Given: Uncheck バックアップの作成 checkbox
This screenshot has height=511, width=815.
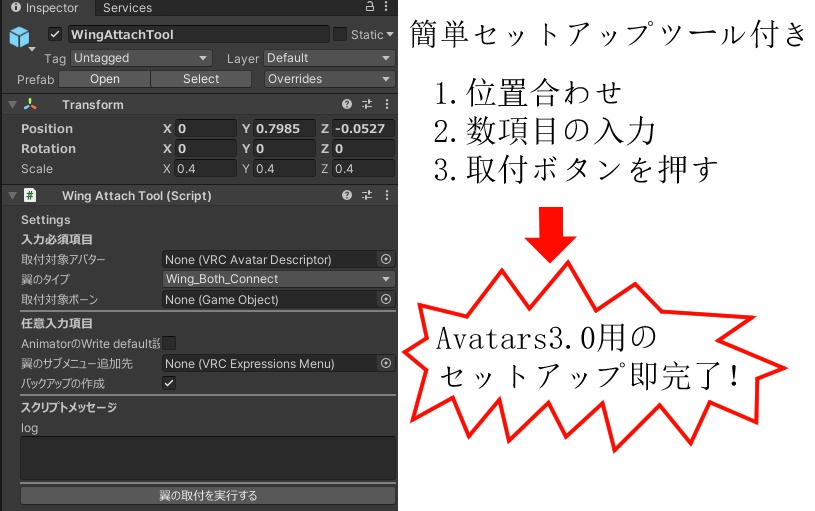Looking at the screenshot, I should [169, 383].
